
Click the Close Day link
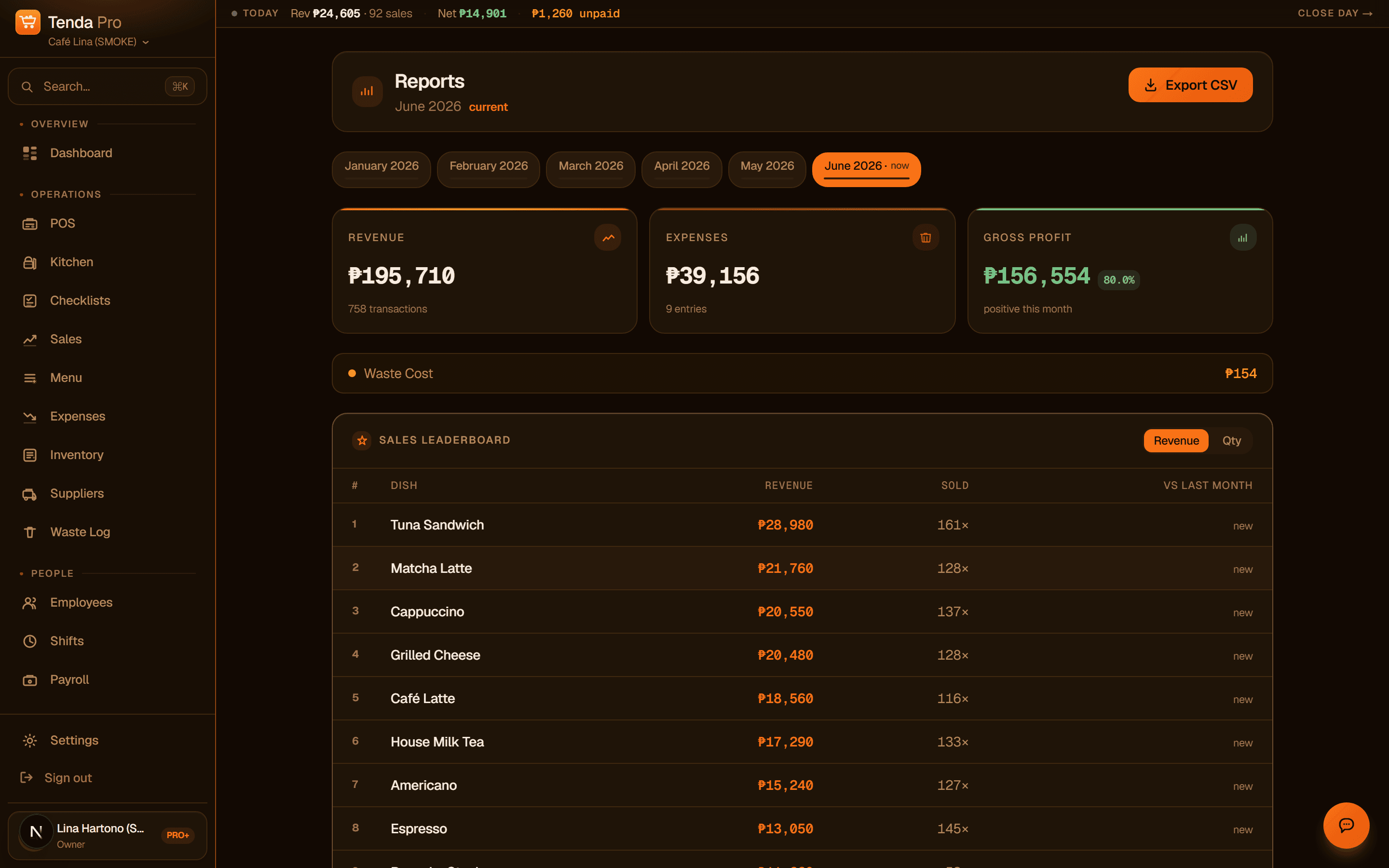coord(1335,13)
